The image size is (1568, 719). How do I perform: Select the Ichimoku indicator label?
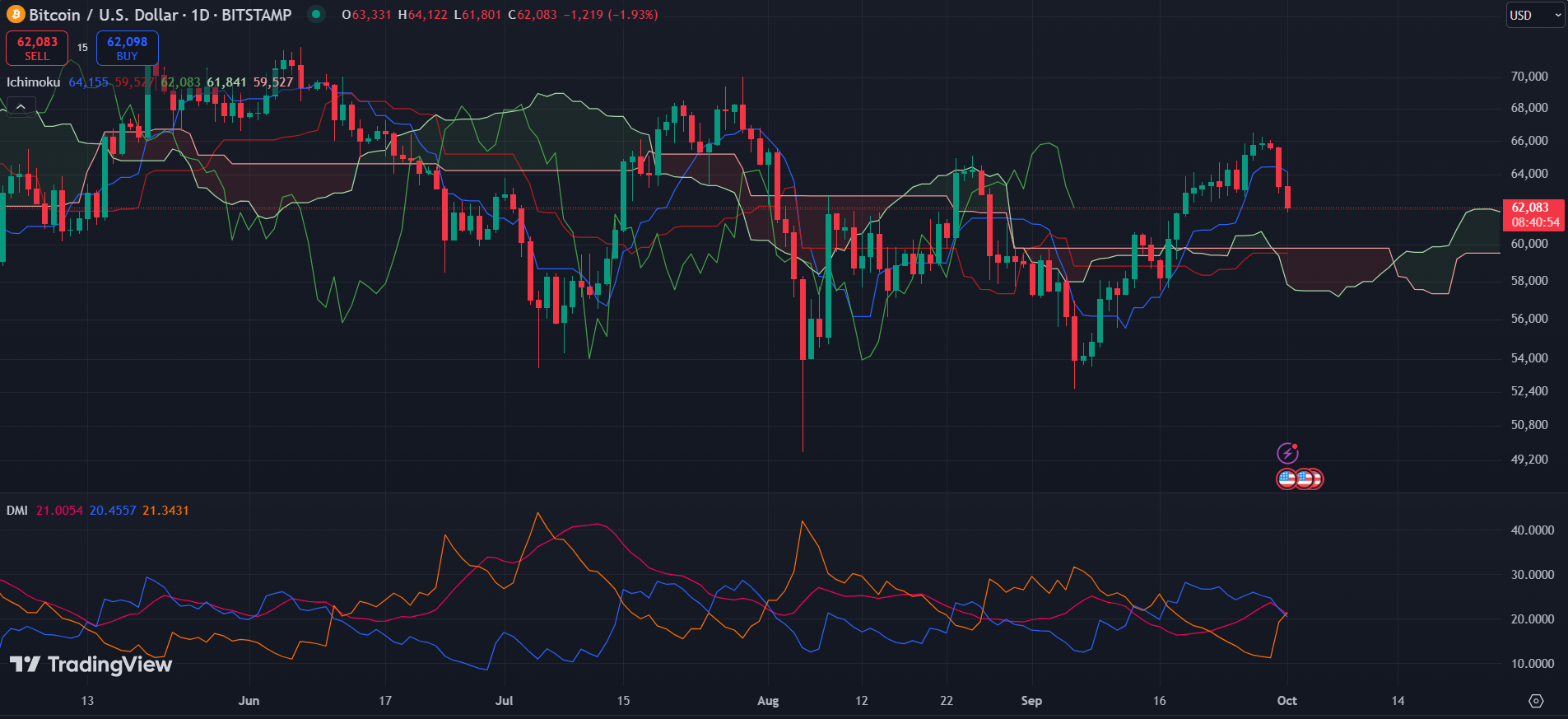[34, 82]
